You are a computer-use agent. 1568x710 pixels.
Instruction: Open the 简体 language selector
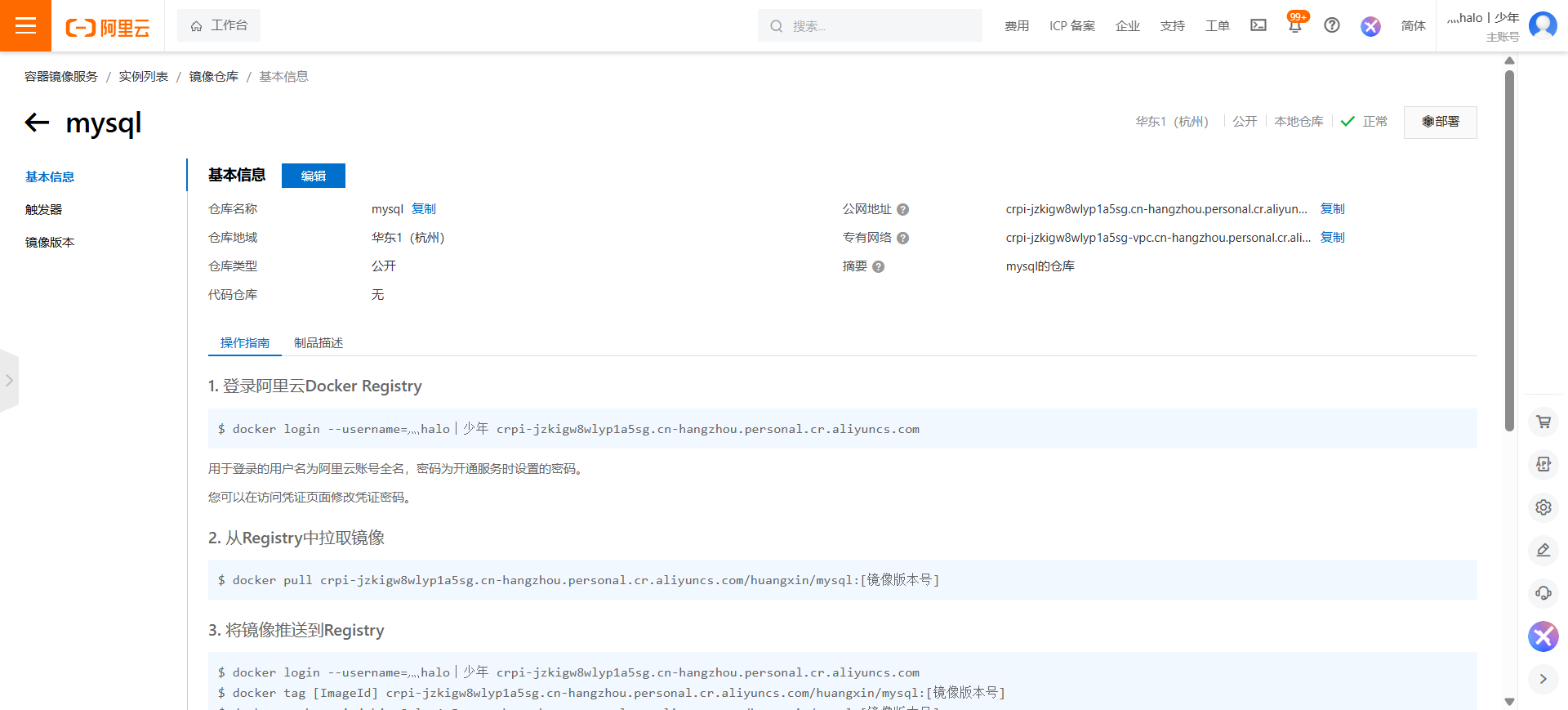coord(1413,26)
